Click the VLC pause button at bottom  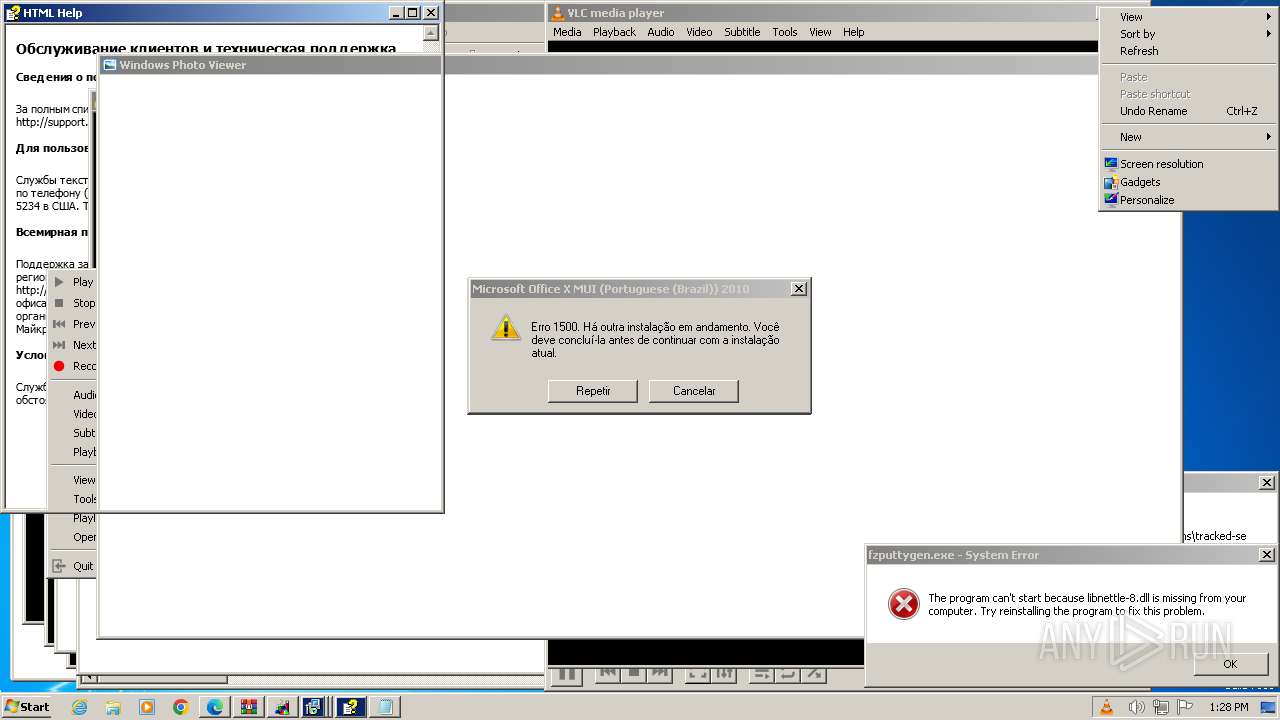(x=566, y=676)
